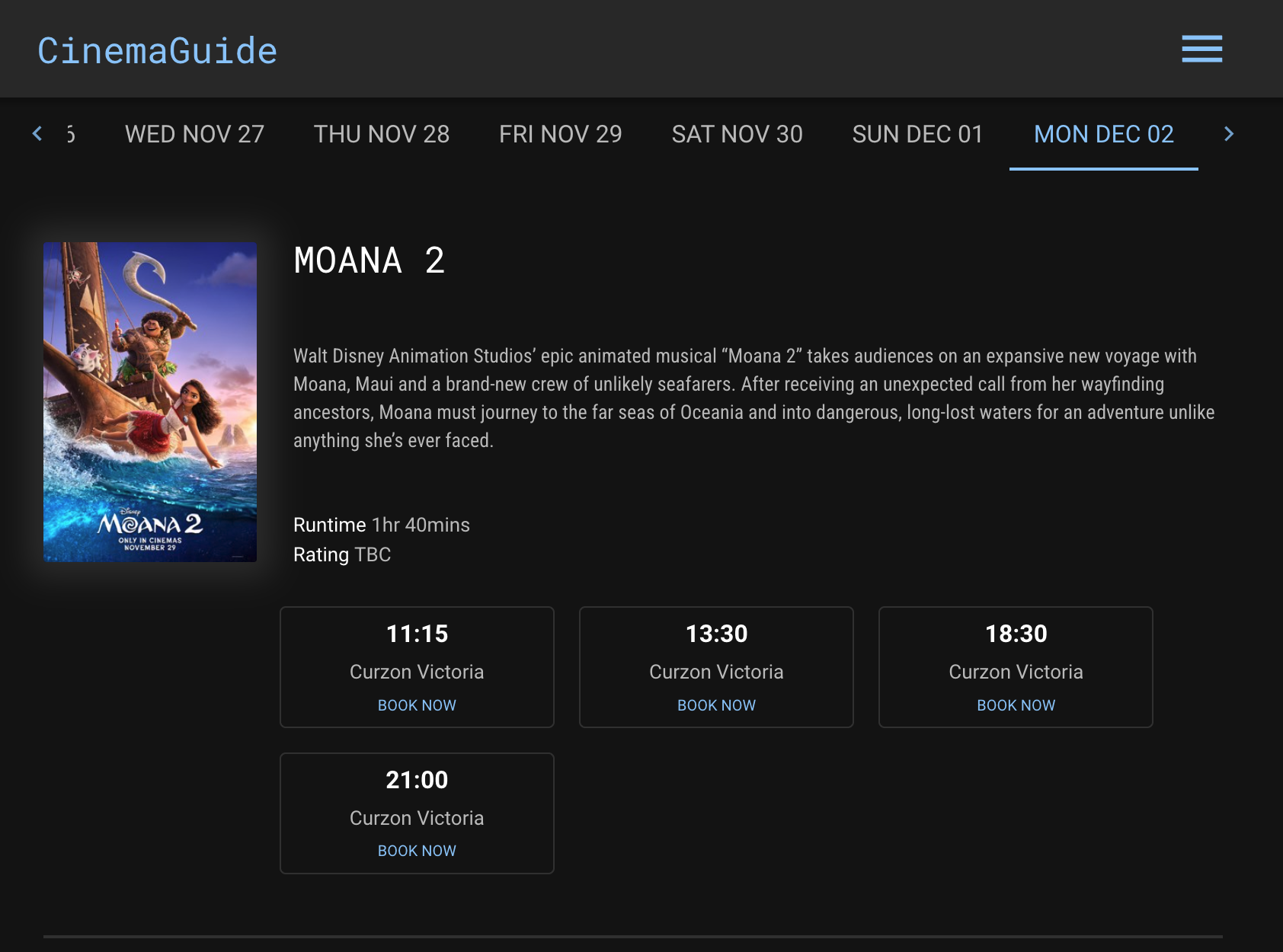
Task: Click the 18:30 showtime text
Action: [x=1016, y=634]
